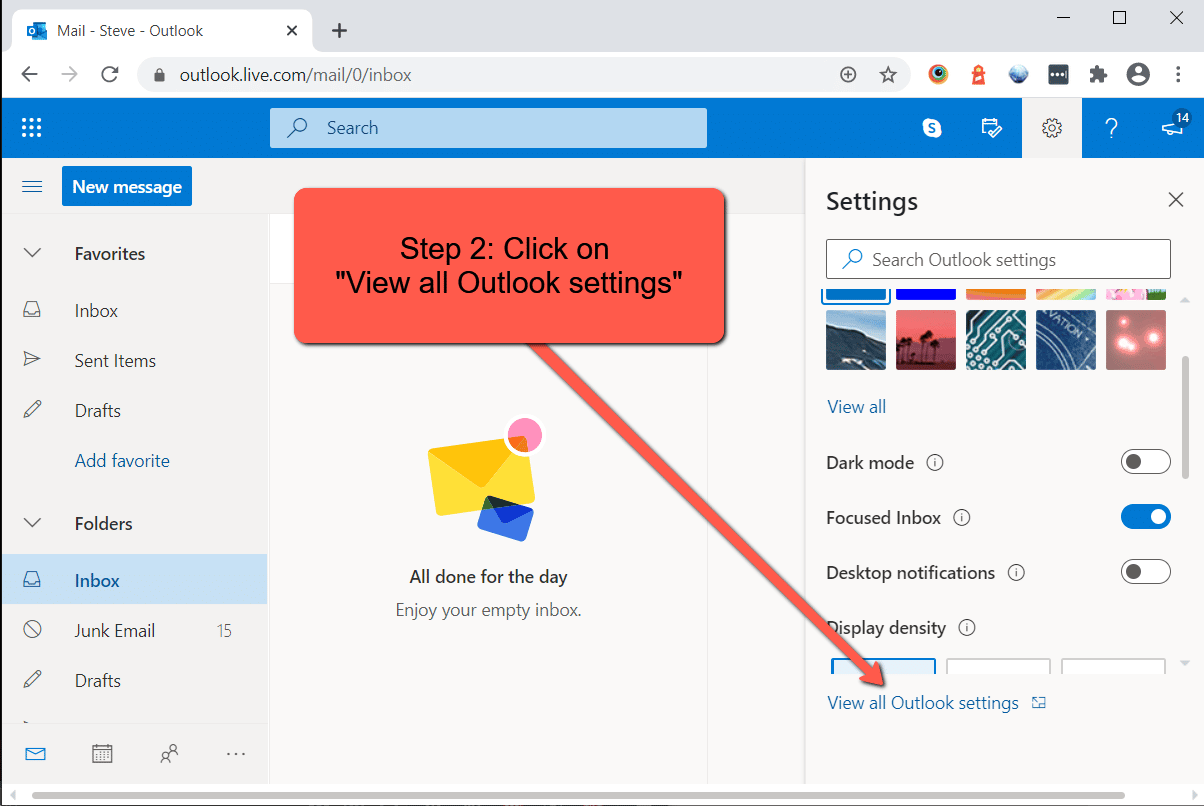Click the Settings gear icon

[x=1051, y=128]
